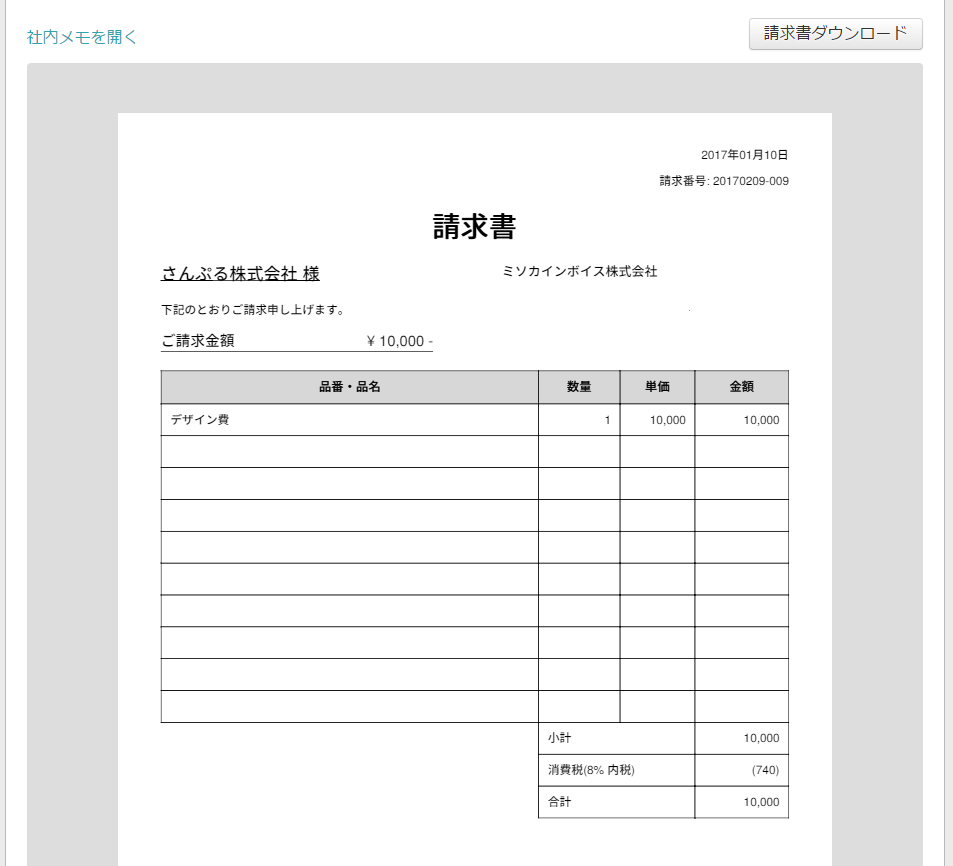Click the unit price in デザイン費 row
Viewport: 953px width, 866px height.
pos(667,420)
